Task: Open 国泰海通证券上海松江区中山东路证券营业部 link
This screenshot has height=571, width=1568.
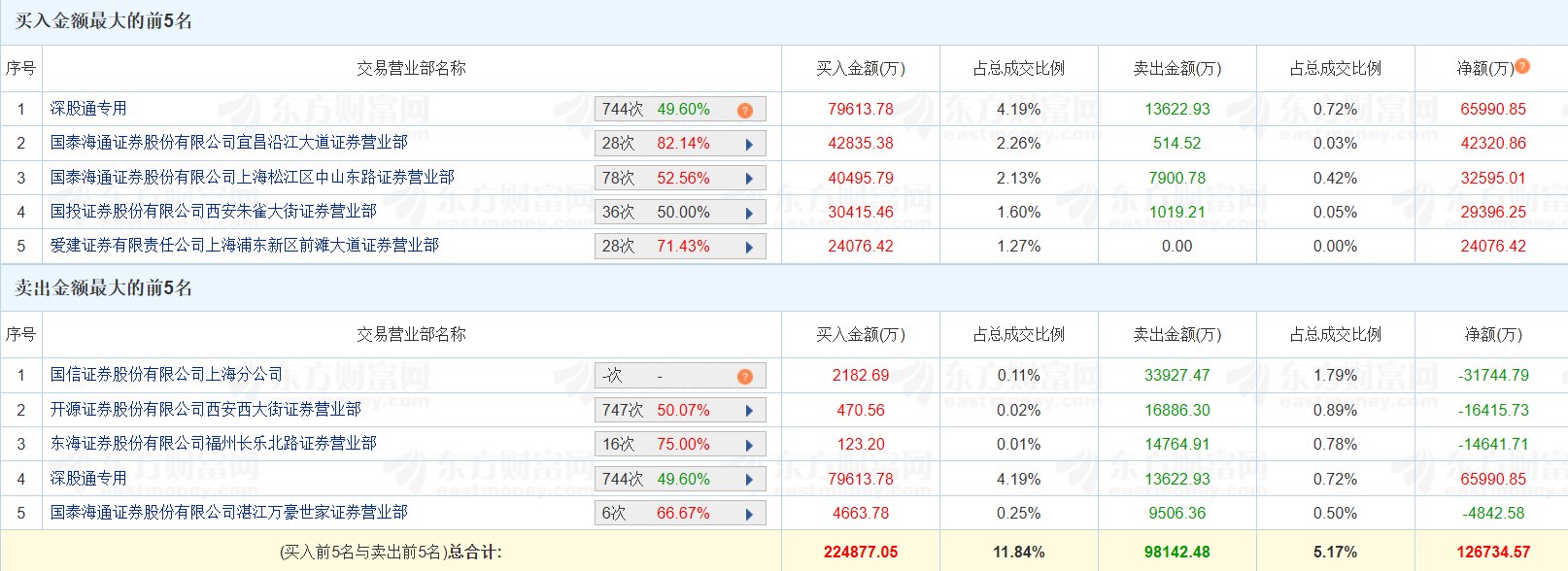Action: pos(253,178)
